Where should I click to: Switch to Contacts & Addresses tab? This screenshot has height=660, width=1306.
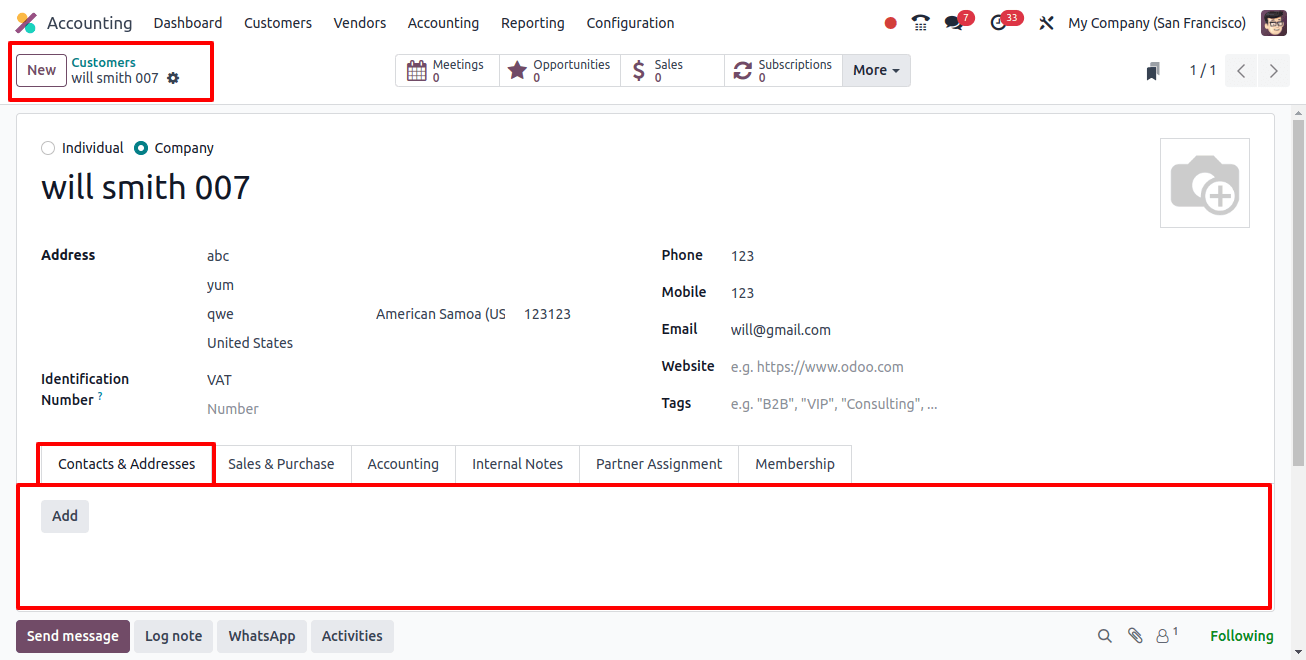pyautogui.click(x=126, y=464)
